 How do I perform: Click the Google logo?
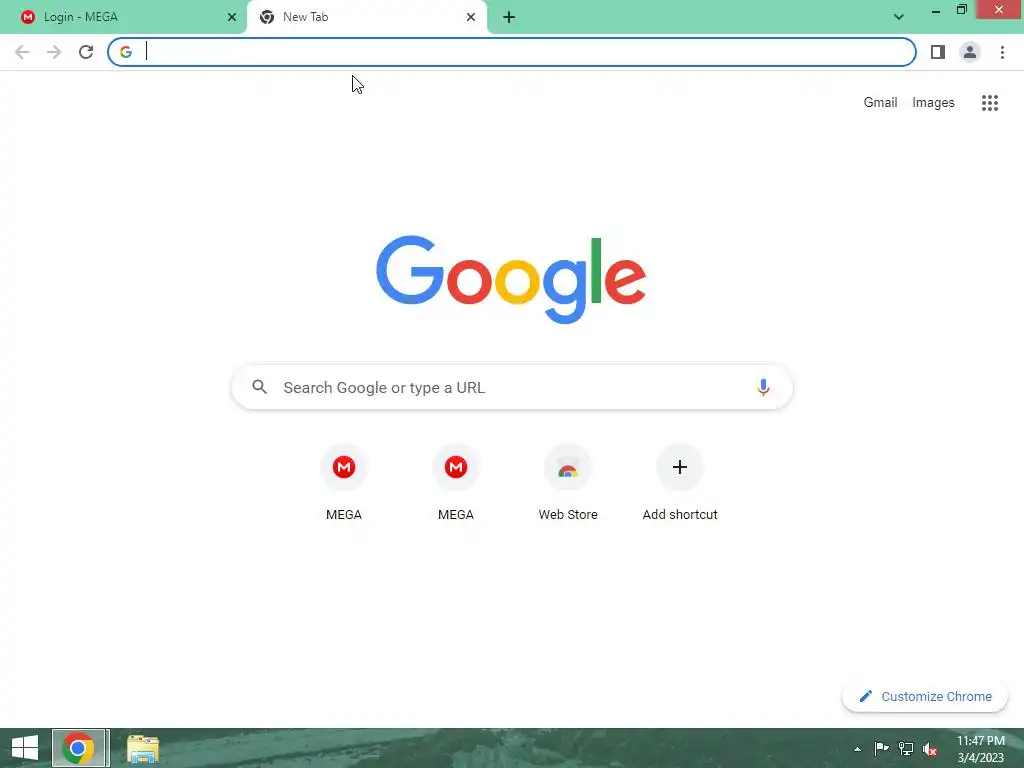coord(511,279)
